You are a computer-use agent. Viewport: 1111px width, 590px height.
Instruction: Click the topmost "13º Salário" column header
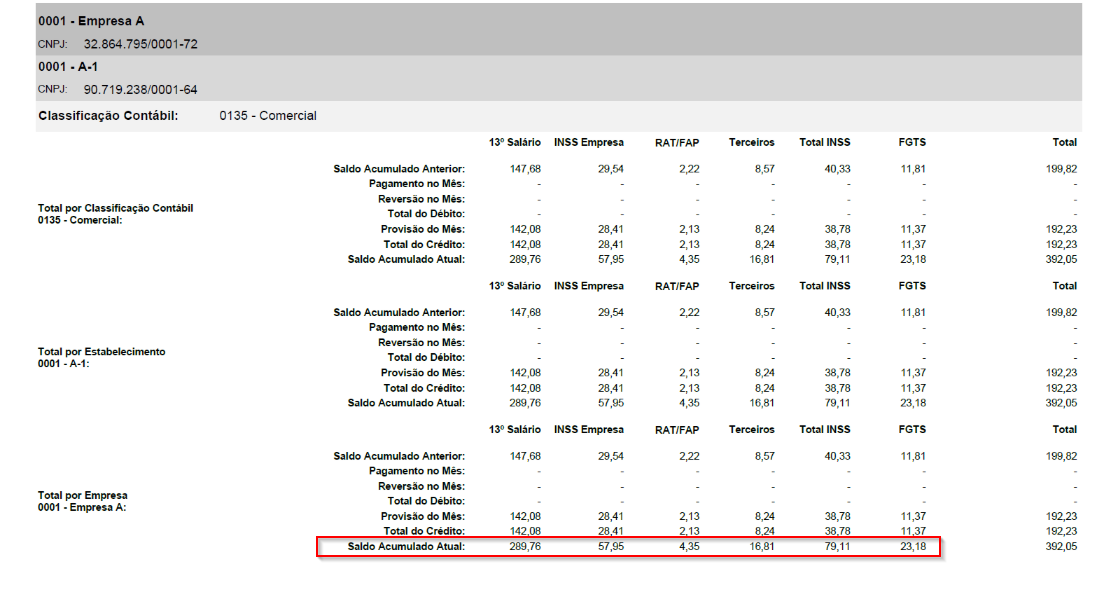(514, 143)
